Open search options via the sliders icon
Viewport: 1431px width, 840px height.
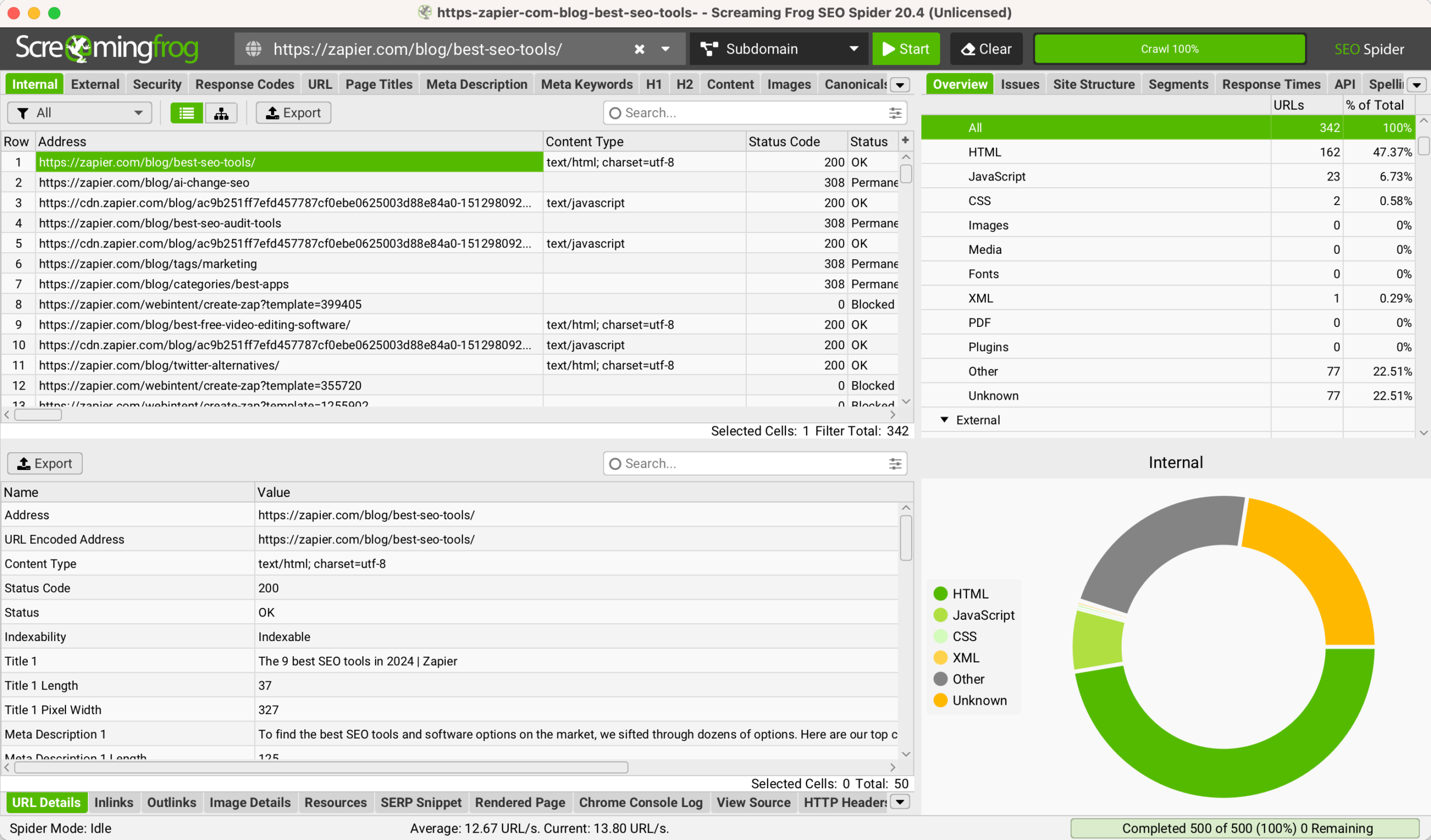pyautogui.click(x=895, y=112)
